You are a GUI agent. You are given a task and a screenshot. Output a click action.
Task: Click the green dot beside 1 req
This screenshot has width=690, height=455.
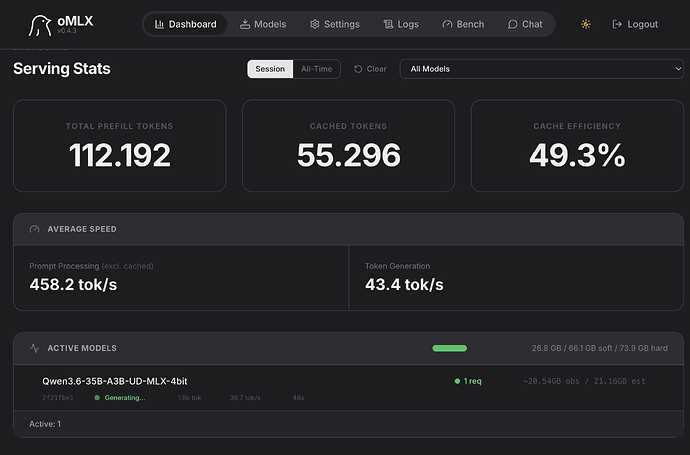coord(457,381)
